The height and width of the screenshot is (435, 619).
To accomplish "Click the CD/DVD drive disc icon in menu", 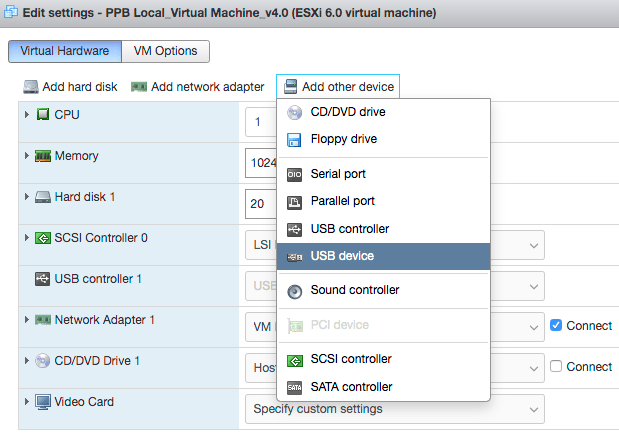I will coord(294,112).
